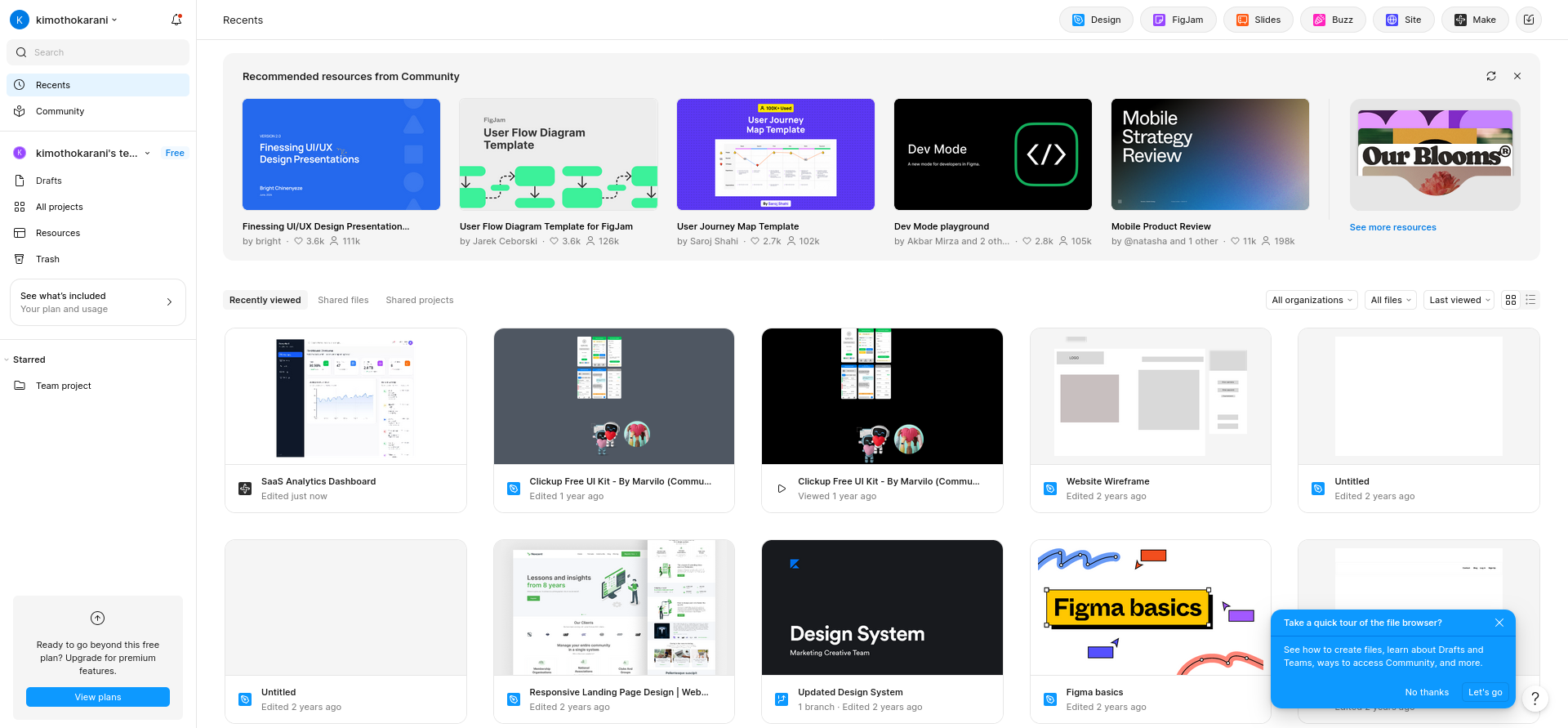Click the Recents clock icon
Viewport: 1568px width, 728px height.
pos(20,85)
